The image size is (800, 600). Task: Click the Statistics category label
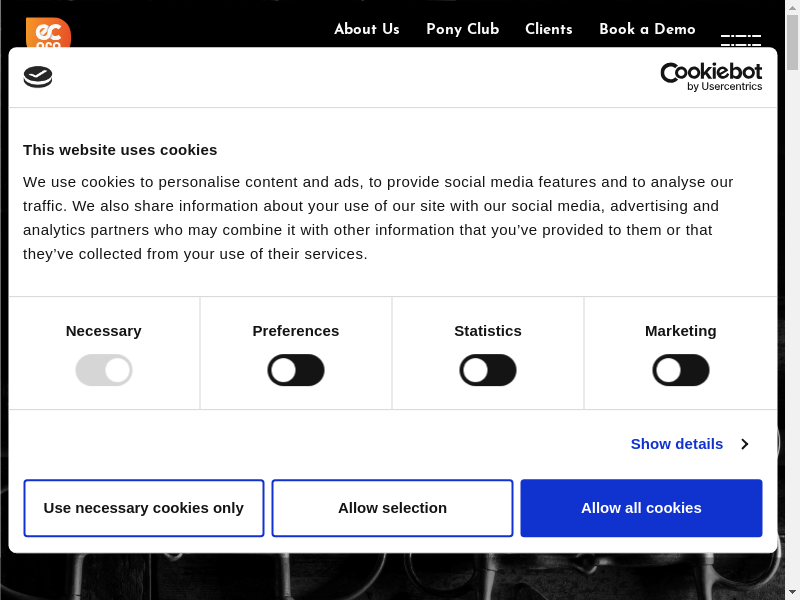(x=488, y=331)
